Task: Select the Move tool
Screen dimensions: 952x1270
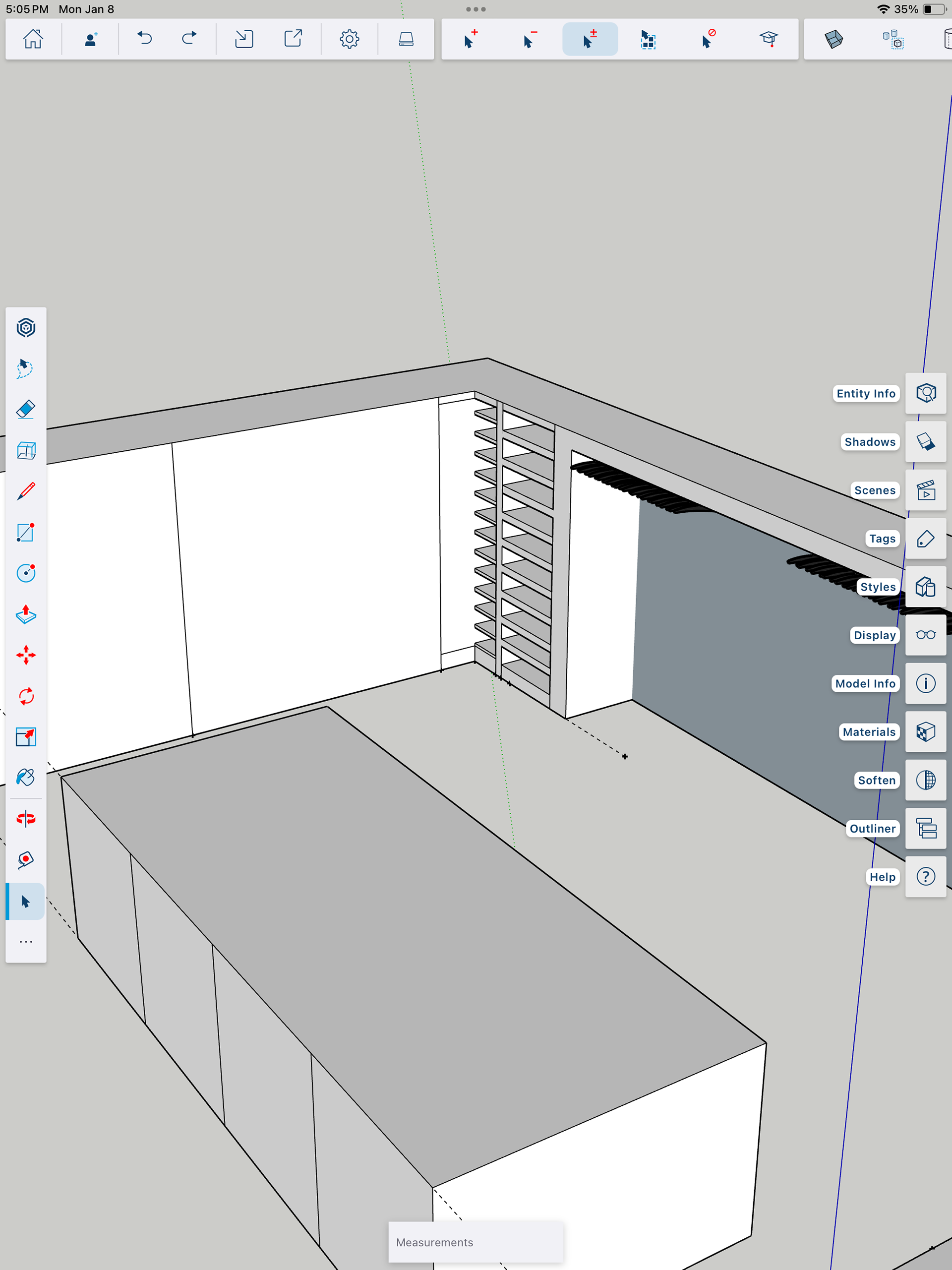Action: (26, 655)
